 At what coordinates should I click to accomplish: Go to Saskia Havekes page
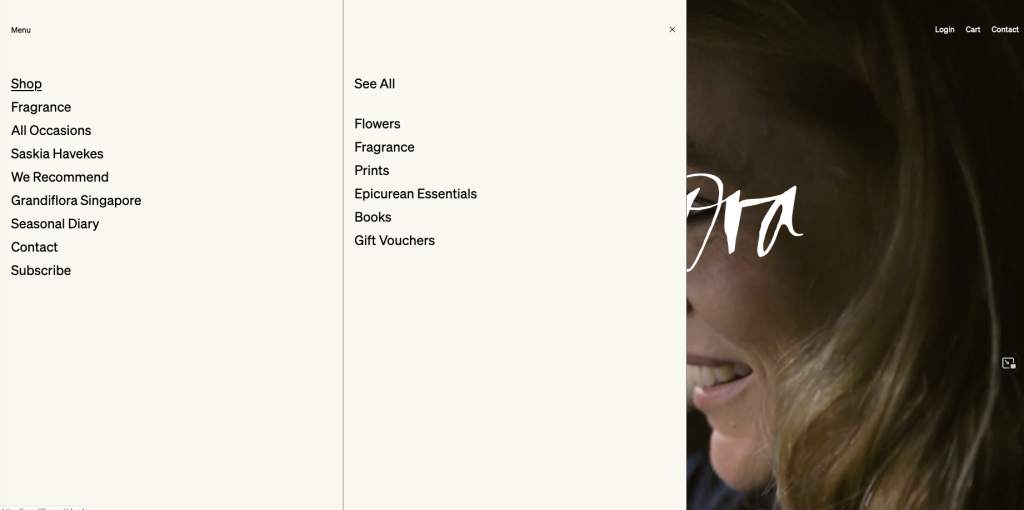[x=57, y=153]
